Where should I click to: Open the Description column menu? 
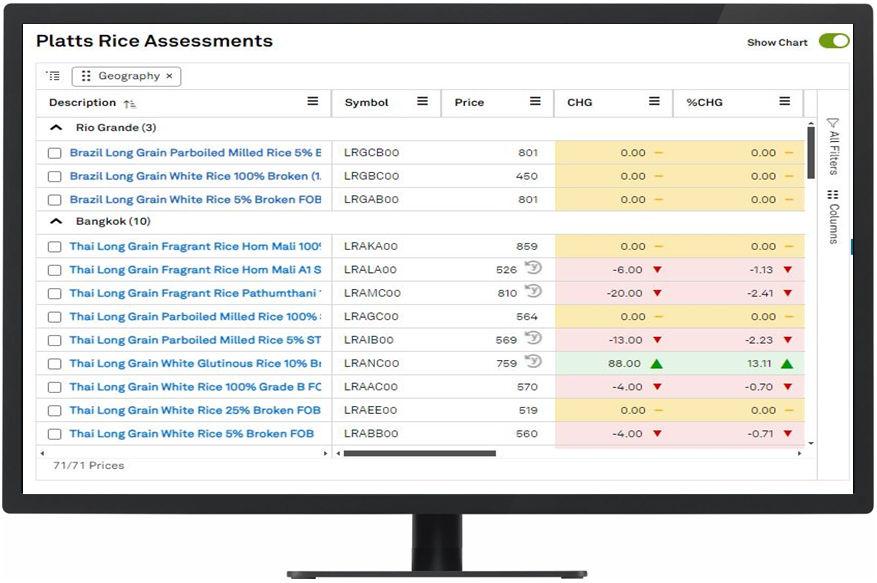pos(313,101)
